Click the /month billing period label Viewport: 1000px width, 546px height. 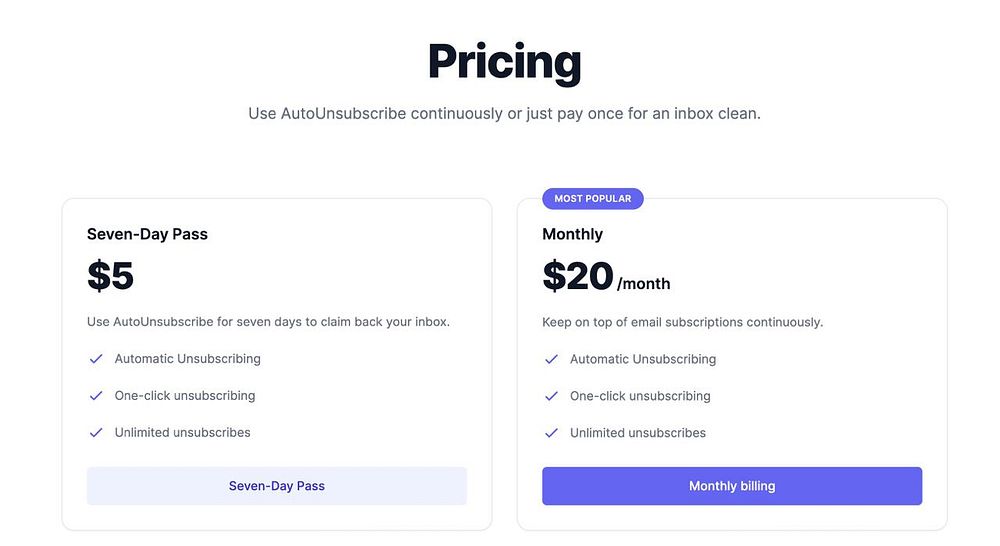[644, 284]
